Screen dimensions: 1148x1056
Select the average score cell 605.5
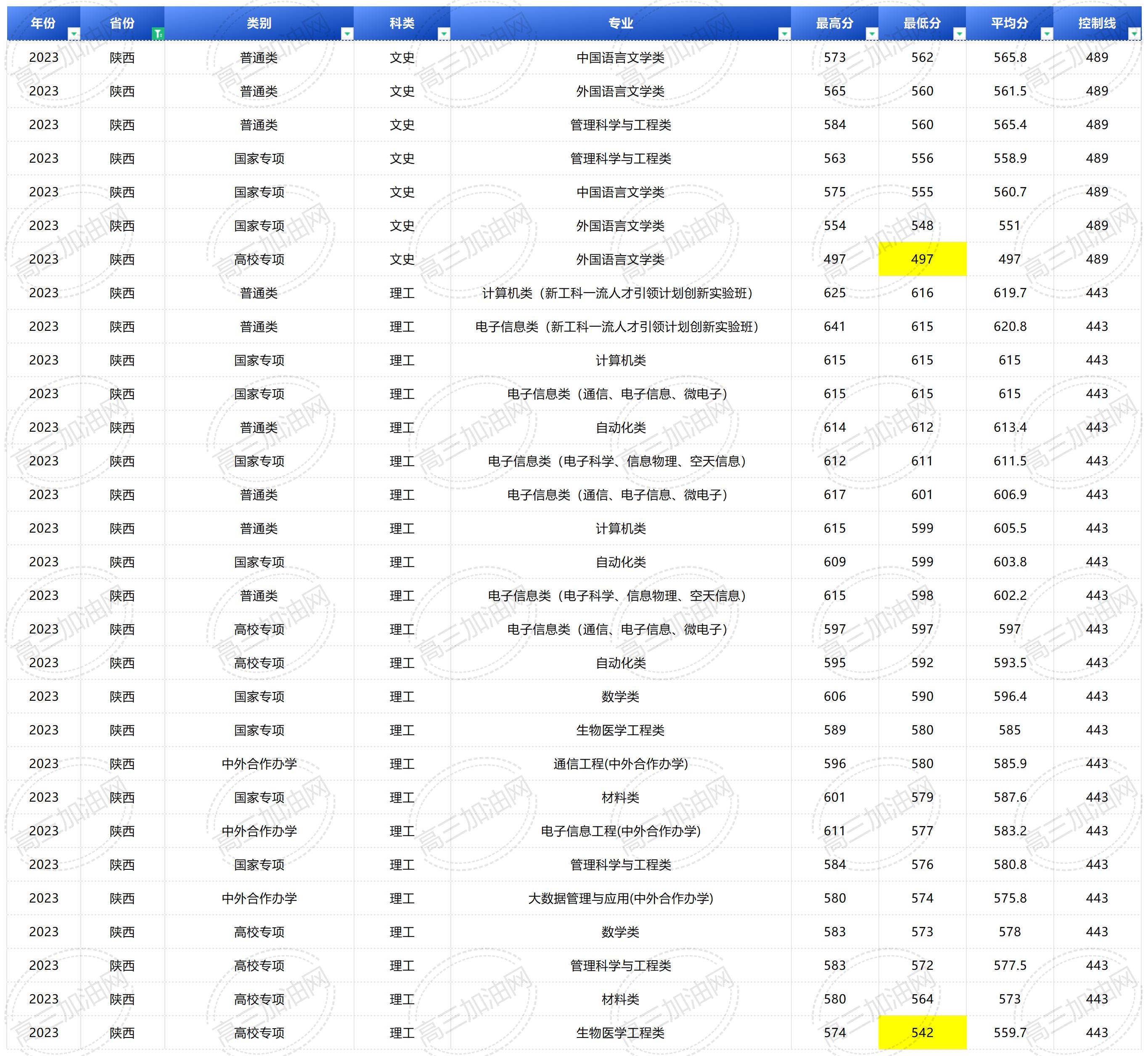click(1010, 528)
